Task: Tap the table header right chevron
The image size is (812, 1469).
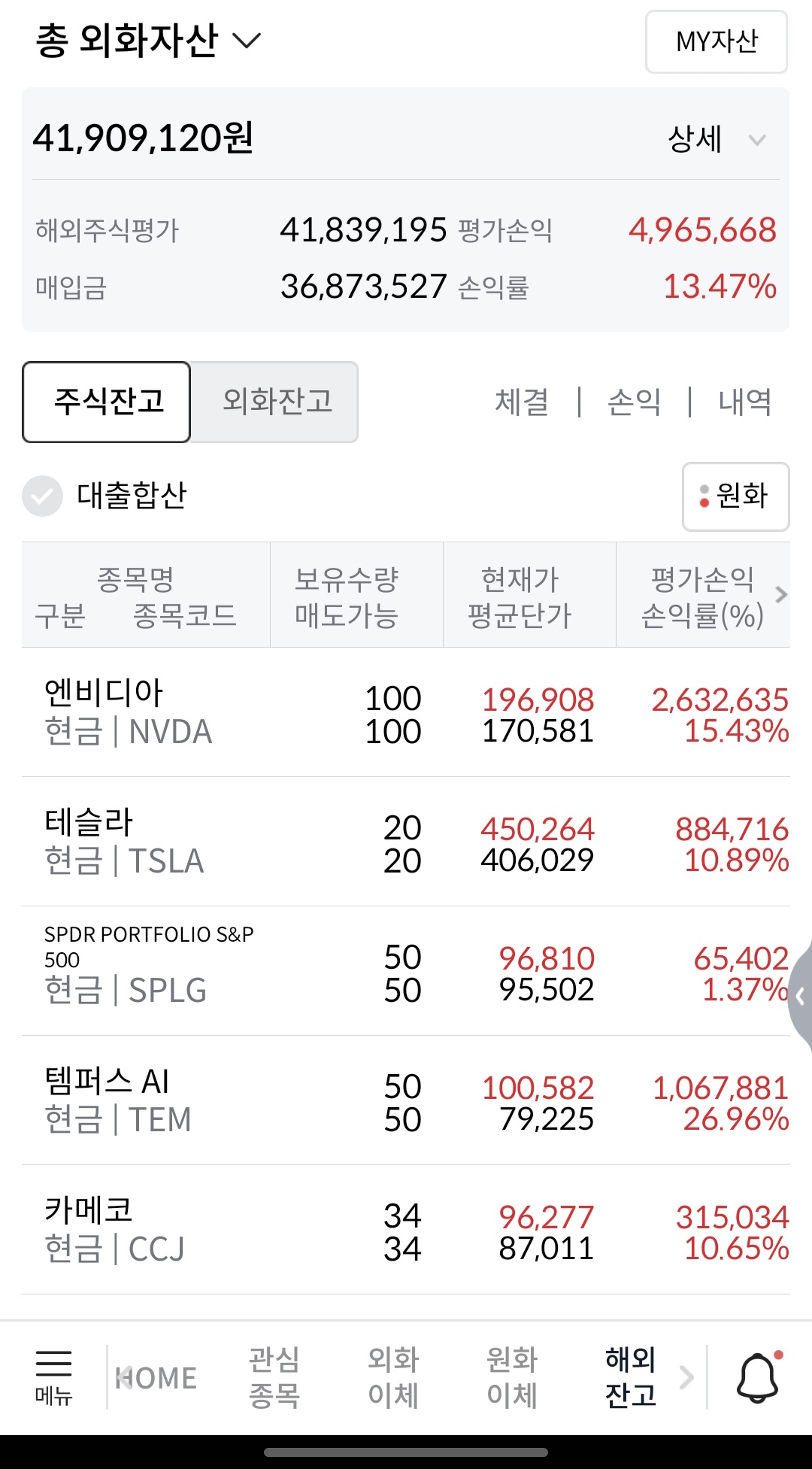Action: tap(781, 594)
